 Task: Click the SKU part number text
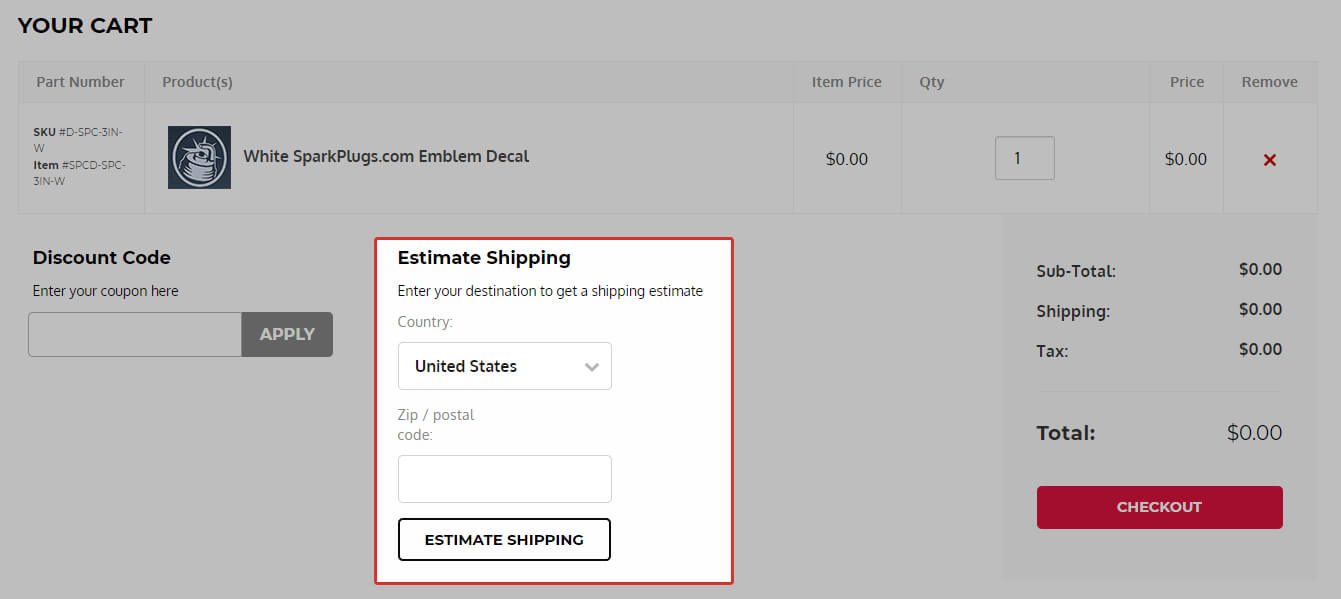click(x=78, y=140)
